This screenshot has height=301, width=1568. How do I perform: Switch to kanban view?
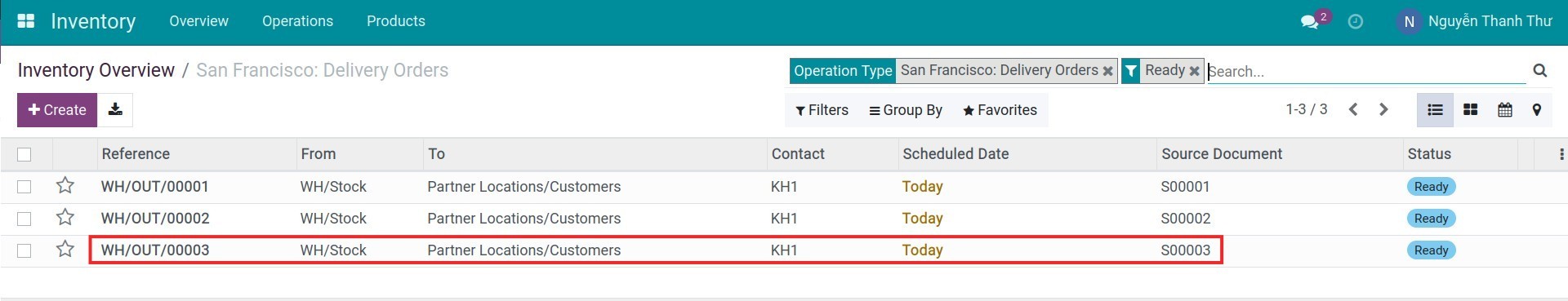[x=1470, y=109]
